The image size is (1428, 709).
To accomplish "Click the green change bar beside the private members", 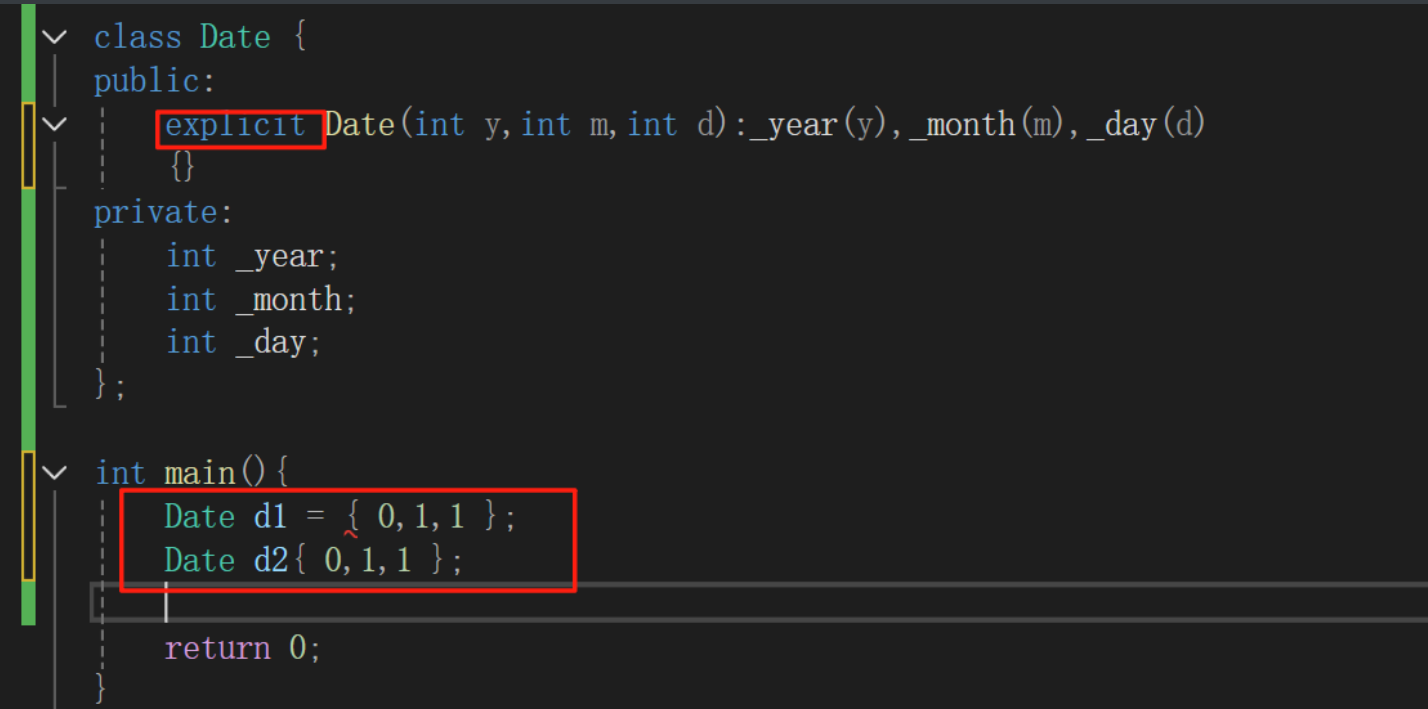I will point(28,300).
